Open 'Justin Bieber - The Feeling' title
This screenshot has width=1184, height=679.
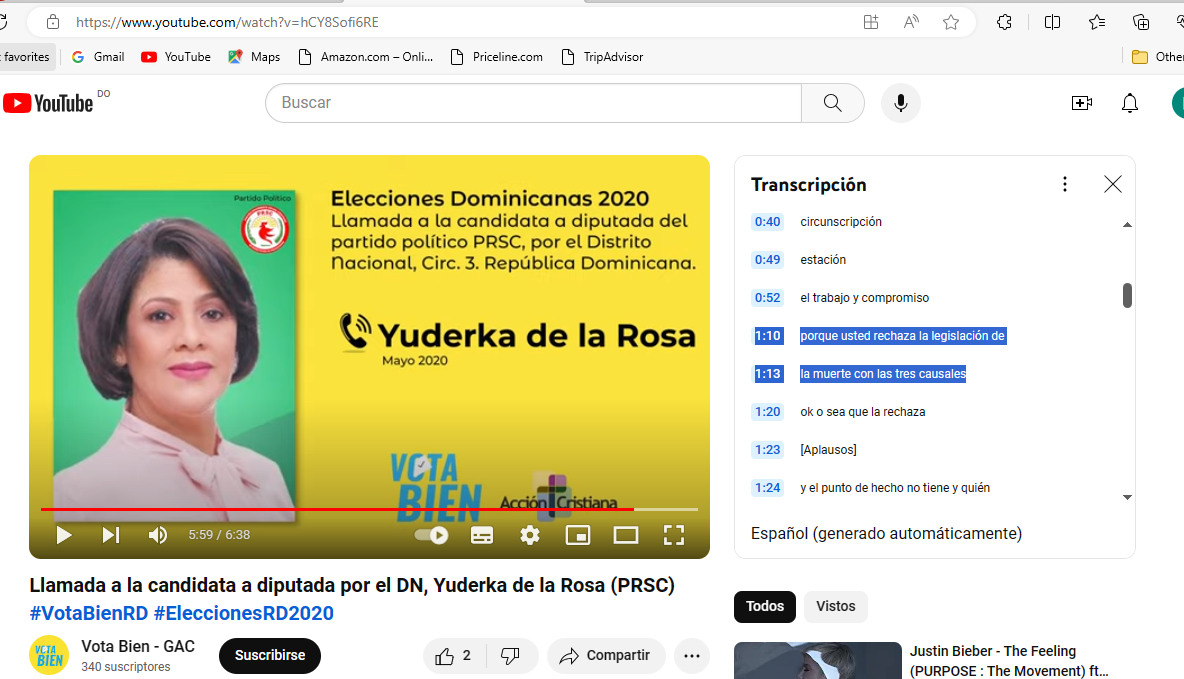pyautogui.click(x=1009, y=661)
